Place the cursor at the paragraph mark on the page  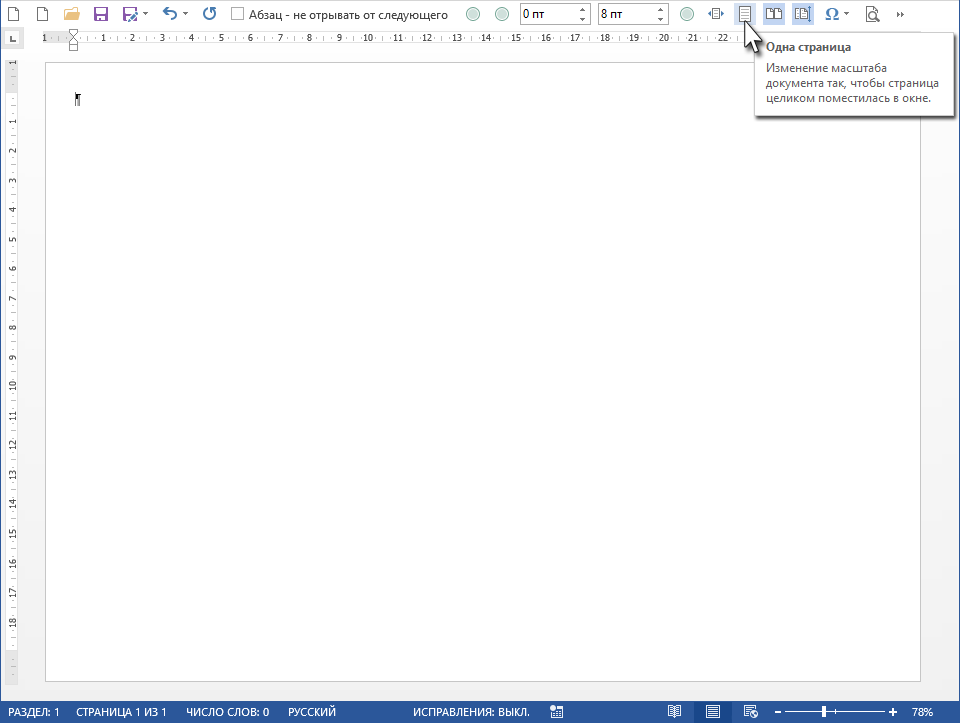click(x=77, y=99)
